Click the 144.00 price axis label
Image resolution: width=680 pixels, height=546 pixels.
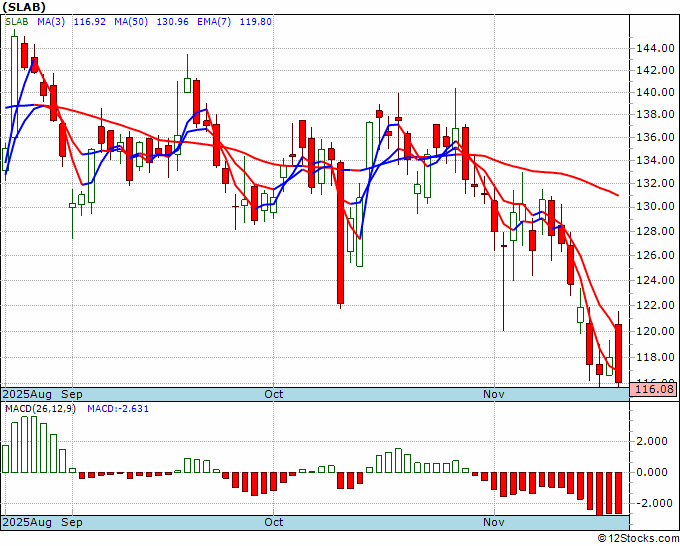pyautogui.click(x=655, y=49)
